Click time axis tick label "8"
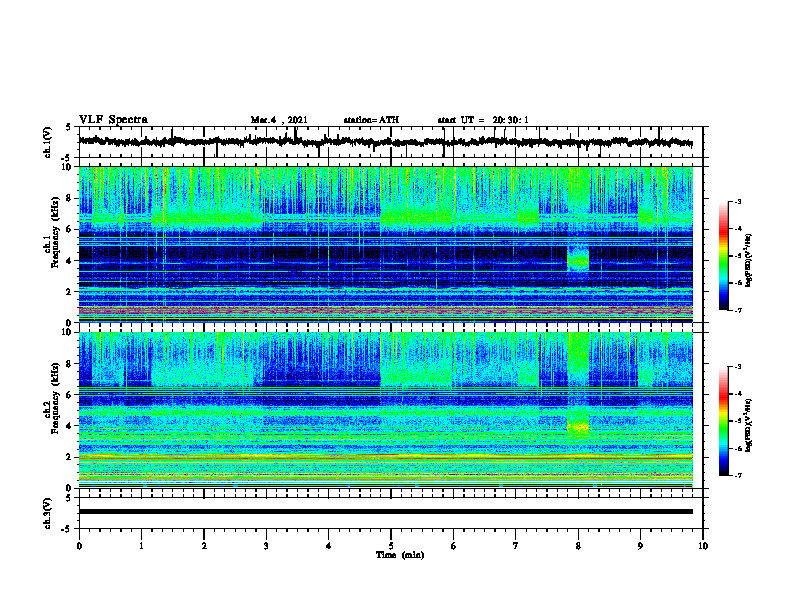 578,546
